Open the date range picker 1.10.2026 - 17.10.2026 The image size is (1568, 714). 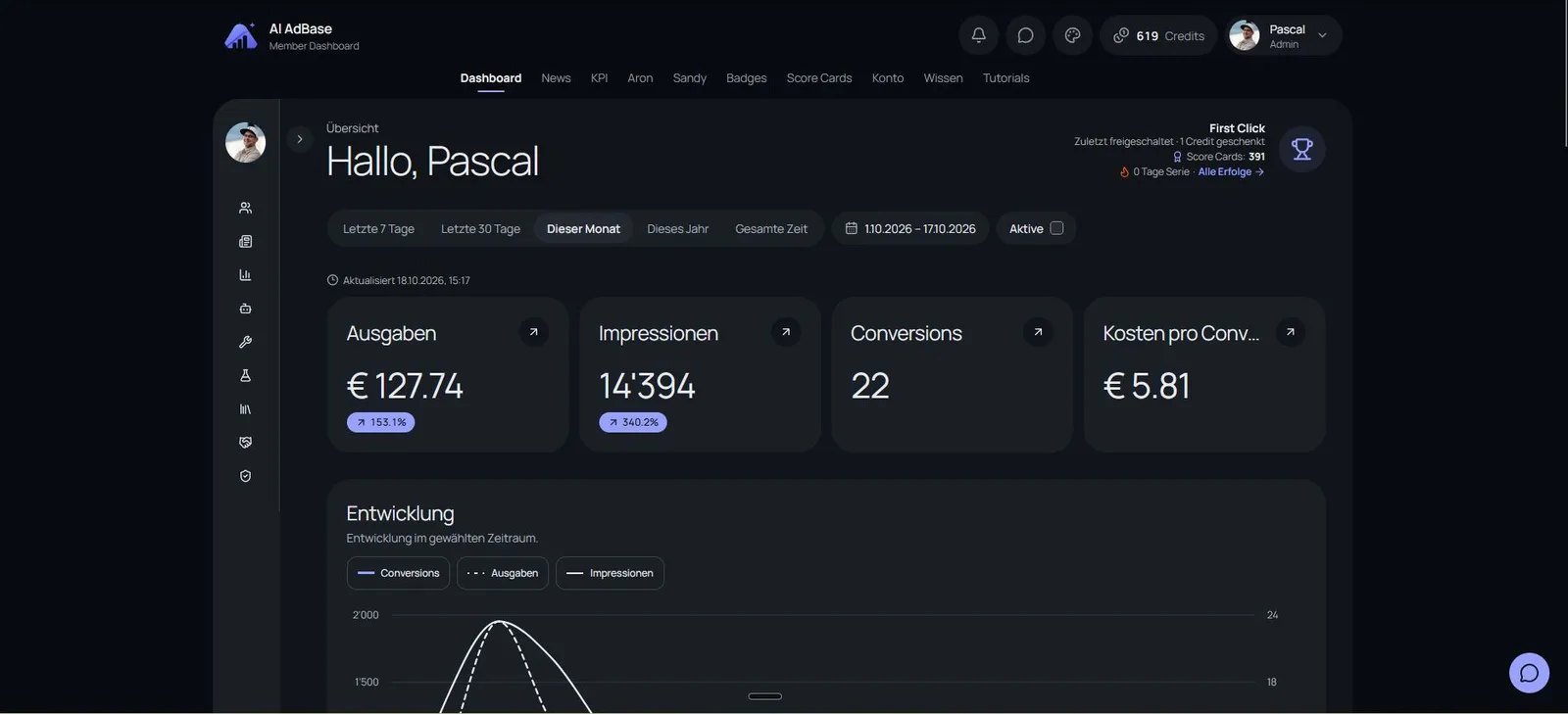pos(910,228)
